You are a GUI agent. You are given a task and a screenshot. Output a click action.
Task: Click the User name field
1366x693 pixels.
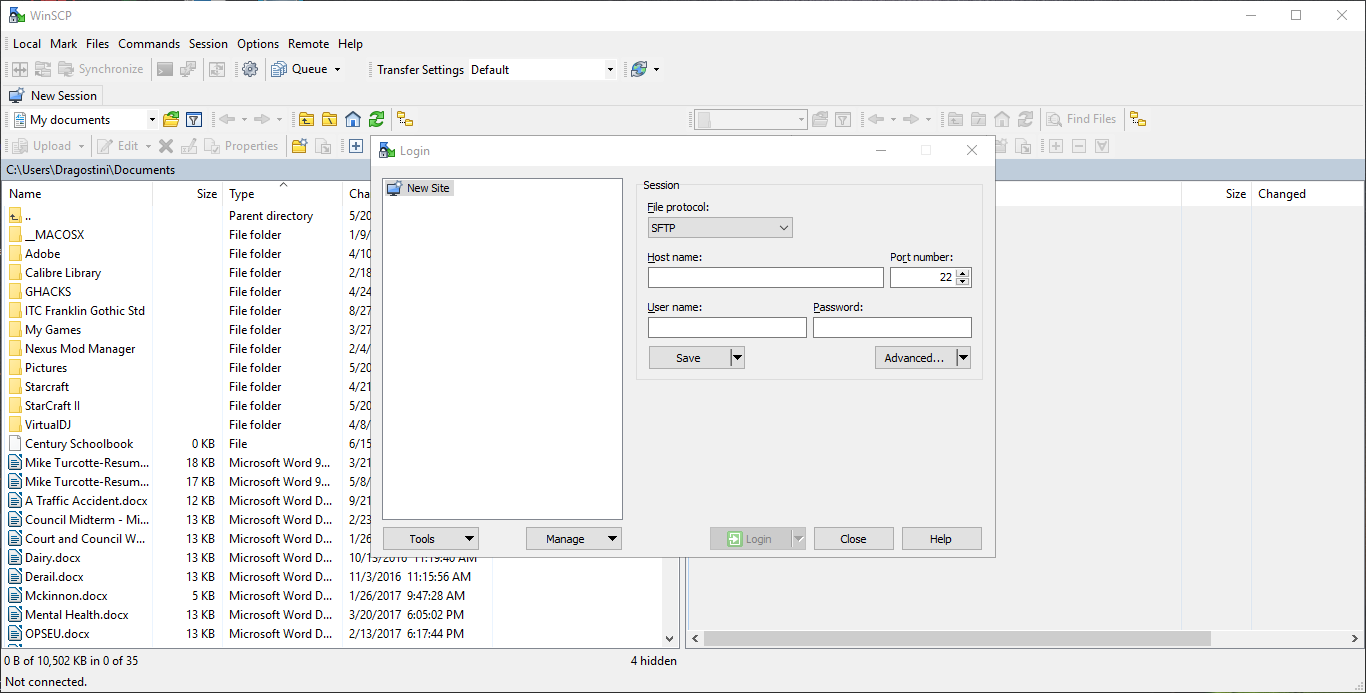(x=727, y=328)
